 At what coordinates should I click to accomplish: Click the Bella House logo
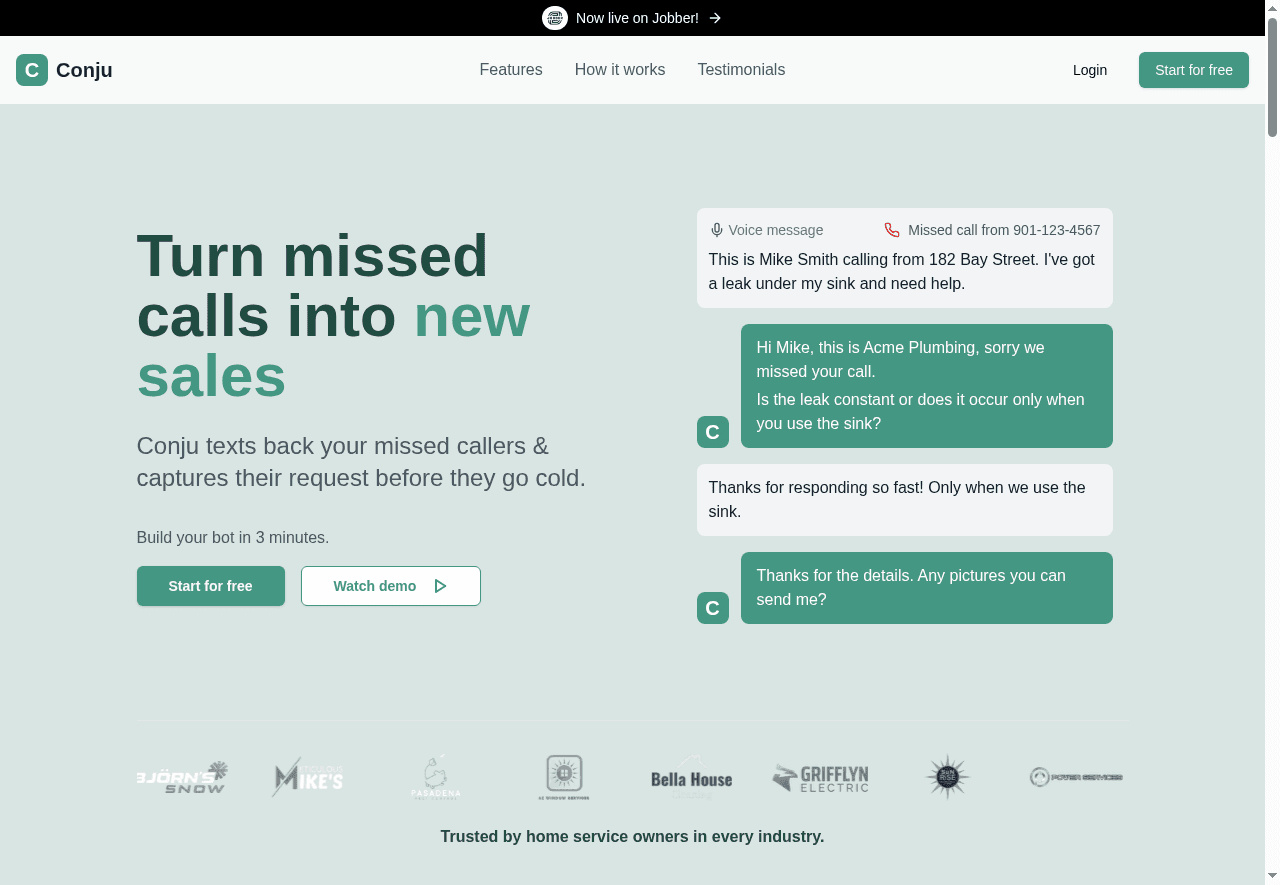[x=691, y=778]
